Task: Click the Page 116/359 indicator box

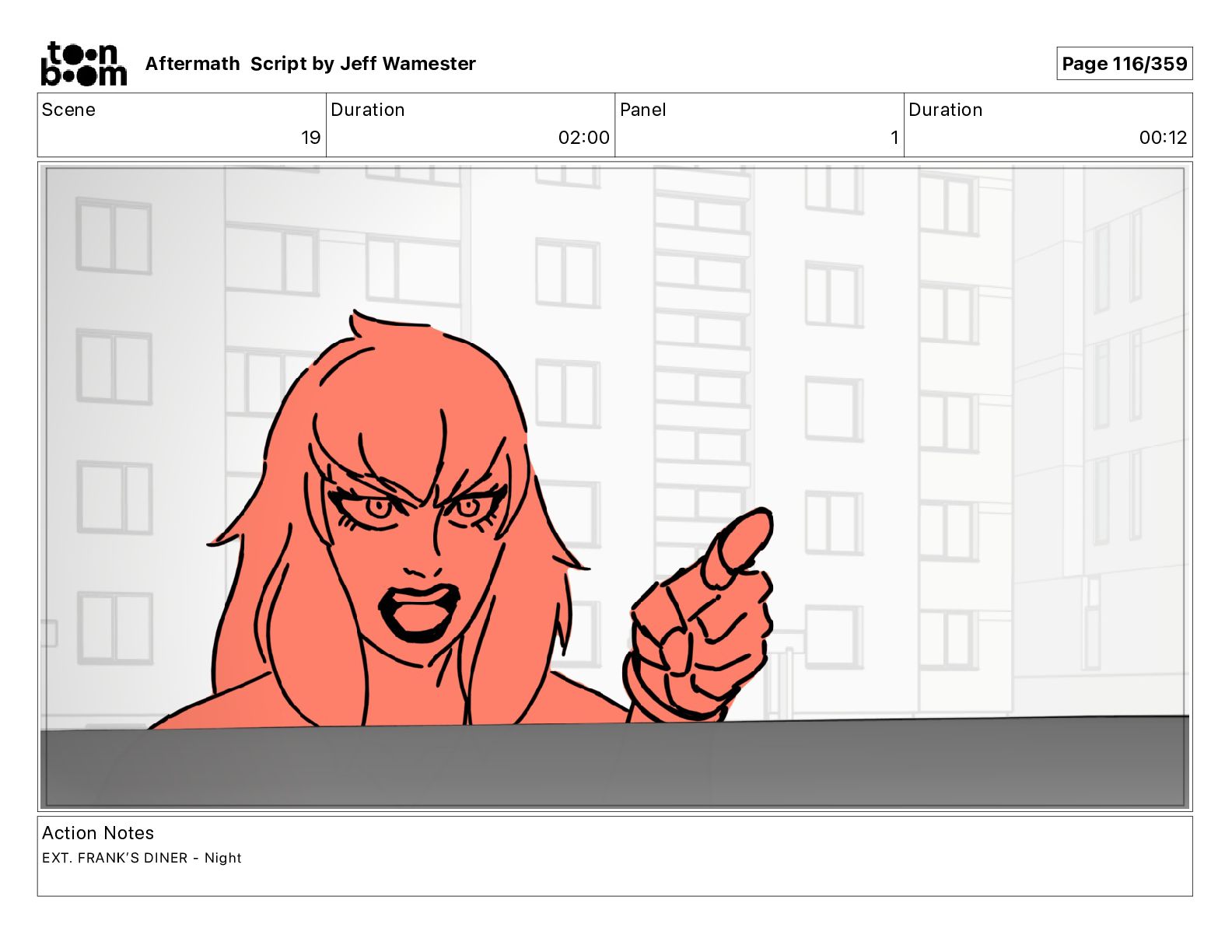Action: pyautogui.click(x=1124, y=64)
